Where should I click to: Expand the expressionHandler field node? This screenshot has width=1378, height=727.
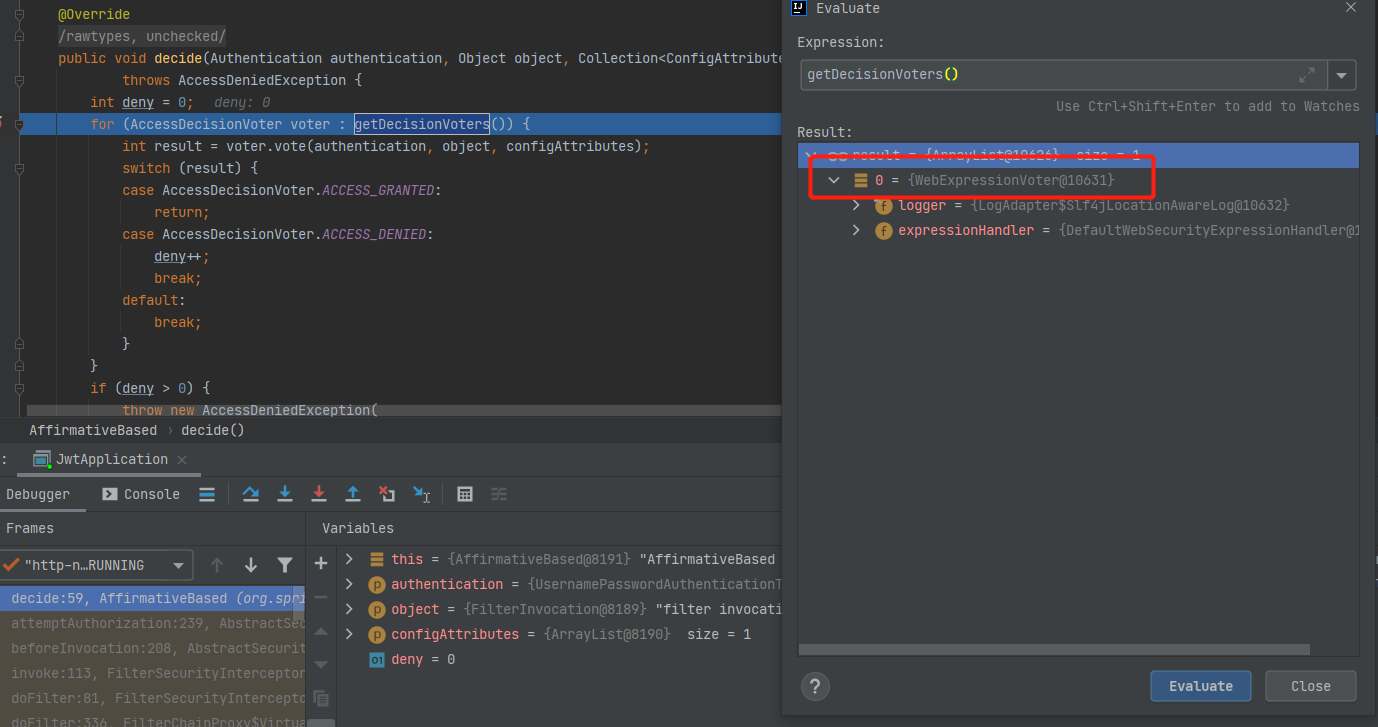tap(856, 230)
